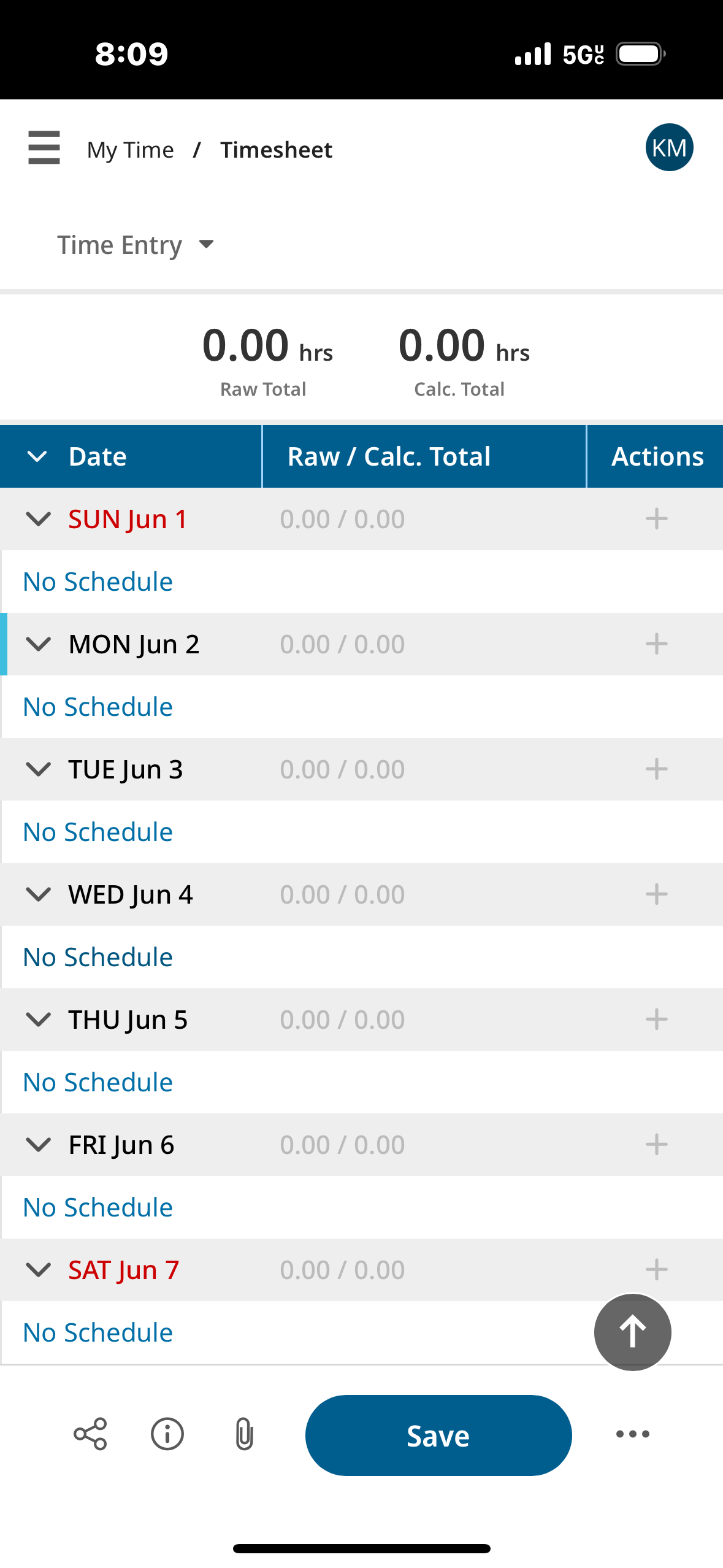Open the hamburger navigation menu
This screenshot has height=1568, width=723.
tap(44, 148)
